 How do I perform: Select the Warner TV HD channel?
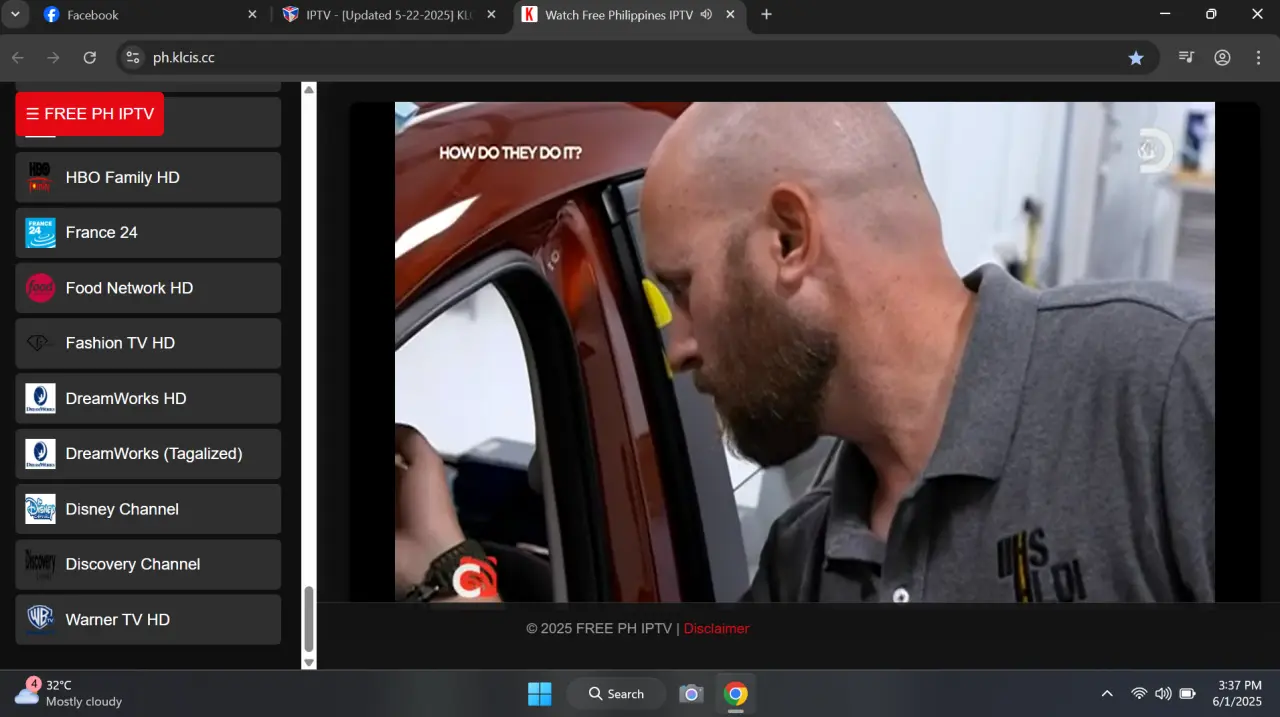pyautogui.click(x=148, y=620)
